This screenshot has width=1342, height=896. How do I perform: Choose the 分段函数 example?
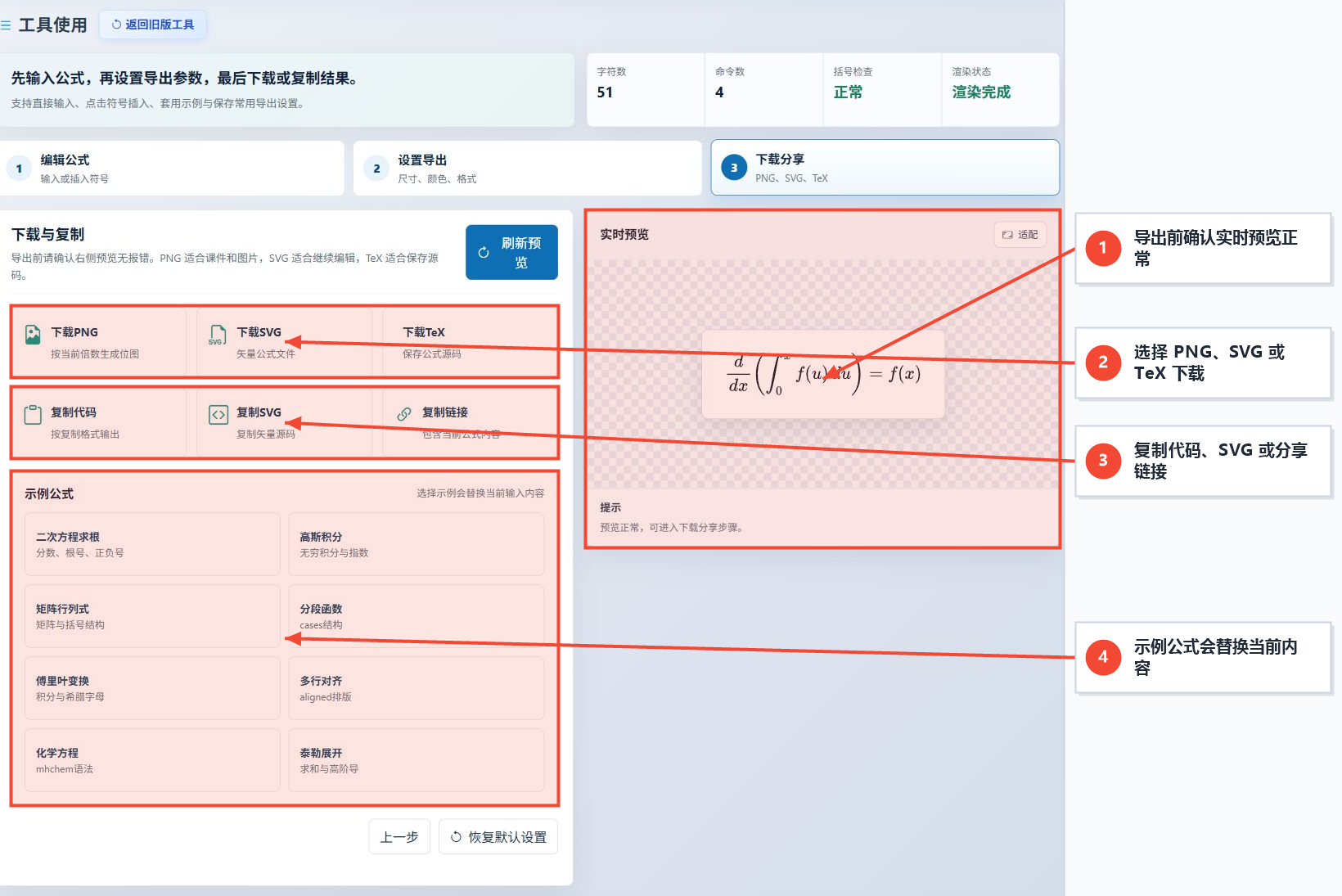point(417,616)
